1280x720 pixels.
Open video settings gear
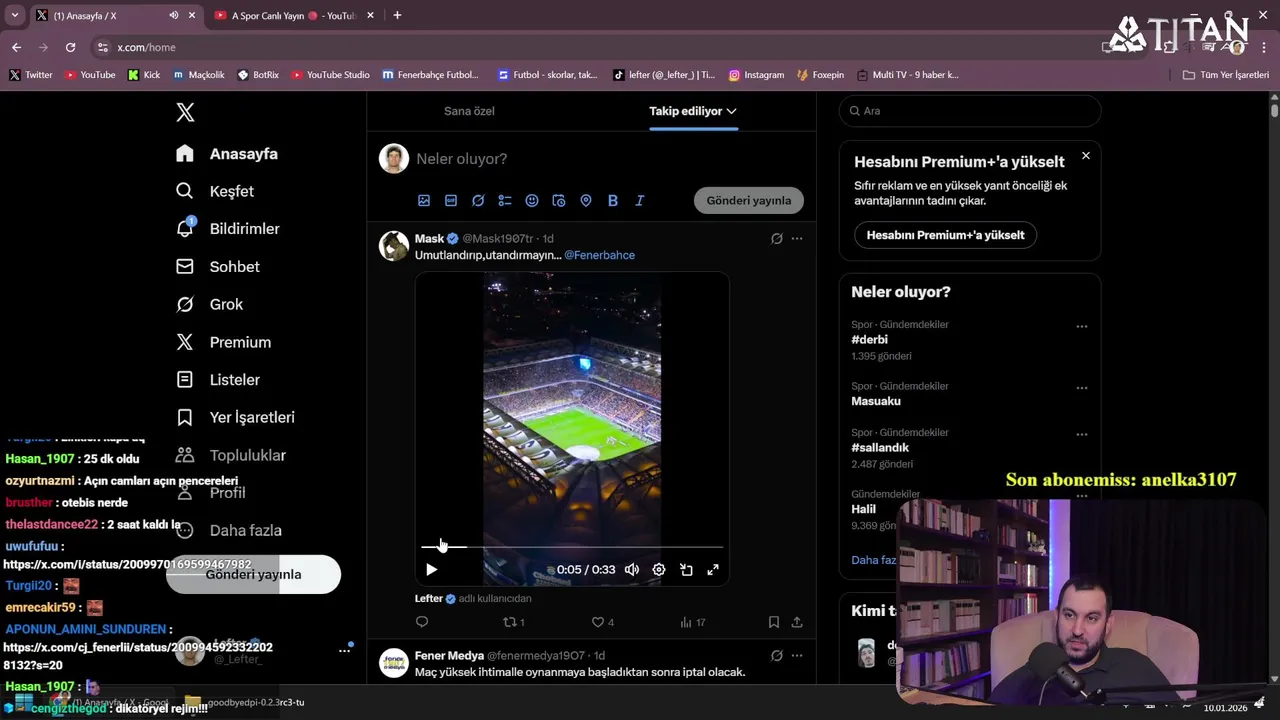coord(659,570)
